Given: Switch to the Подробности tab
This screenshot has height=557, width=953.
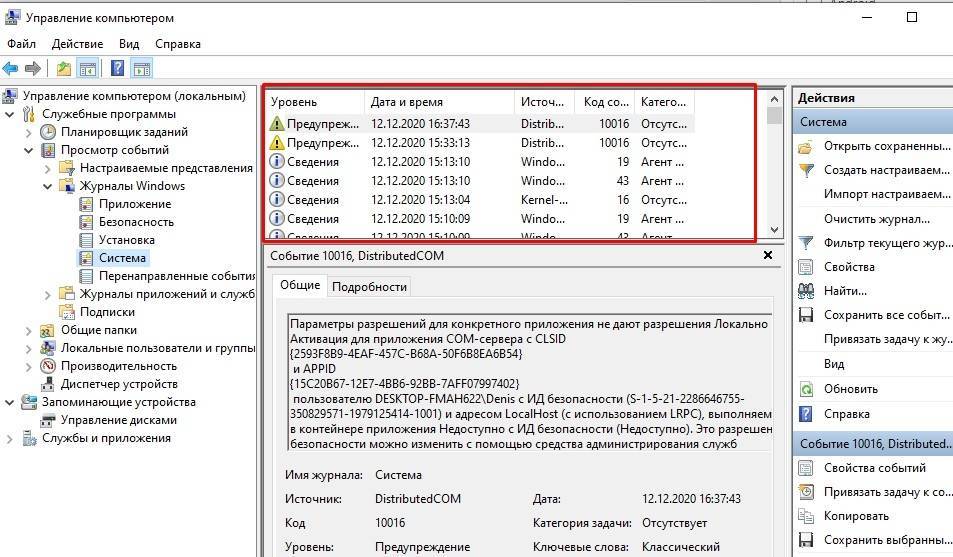Looking at the screenshot, I should (369, 286).
